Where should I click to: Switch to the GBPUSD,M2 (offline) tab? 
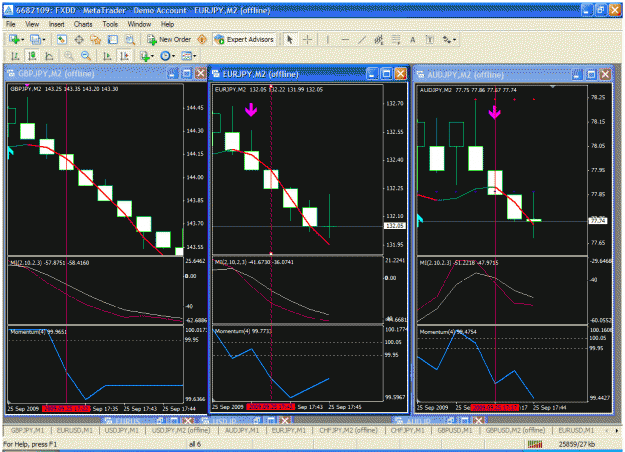pos(515,430)
